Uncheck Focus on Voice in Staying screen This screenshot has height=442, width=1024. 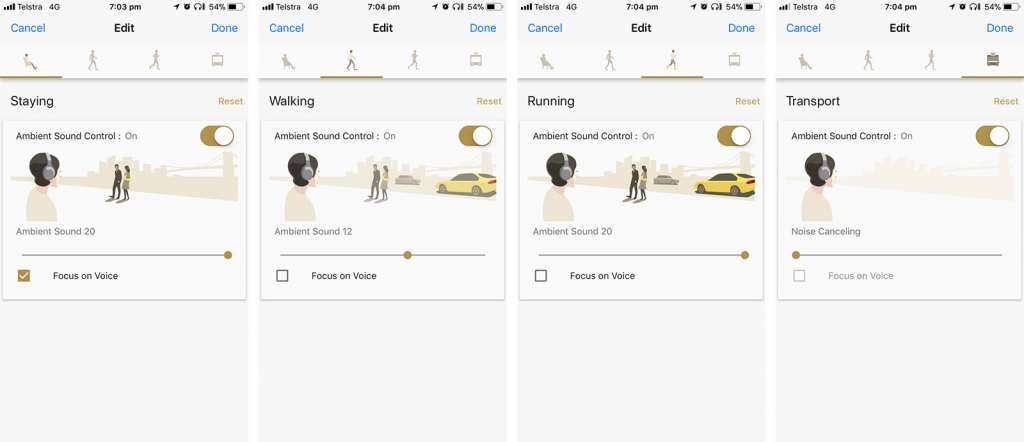(24, 276)
